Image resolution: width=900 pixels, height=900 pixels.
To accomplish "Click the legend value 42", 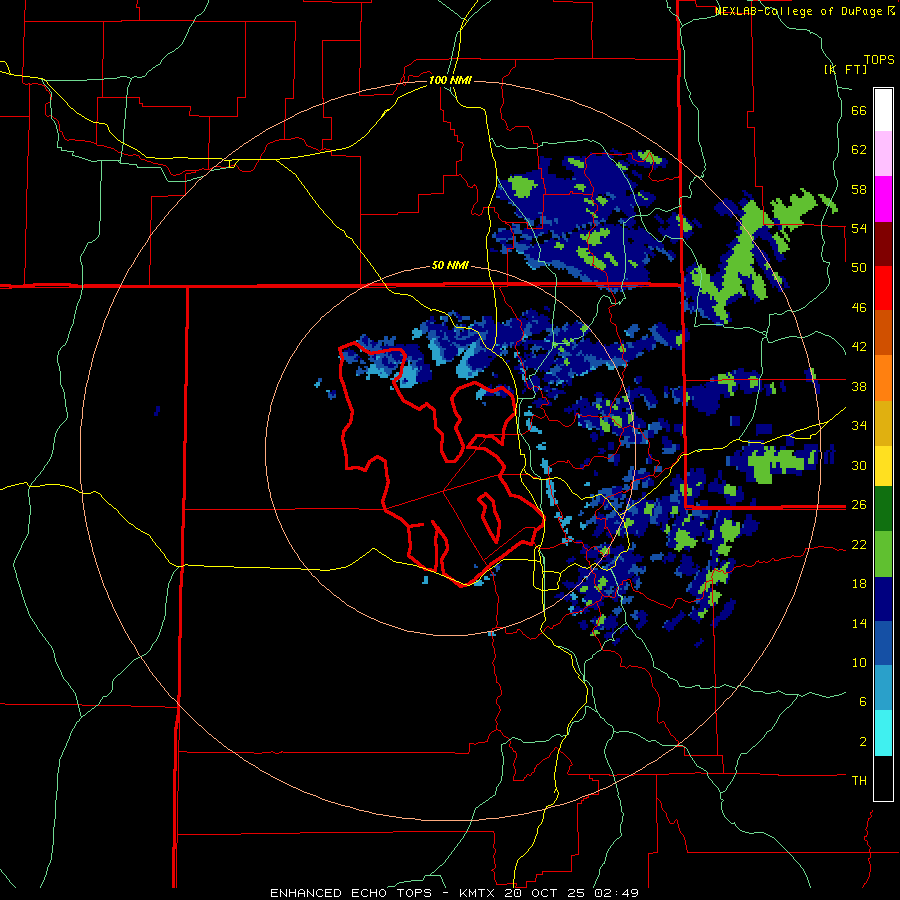I will [x=859, y=347].
